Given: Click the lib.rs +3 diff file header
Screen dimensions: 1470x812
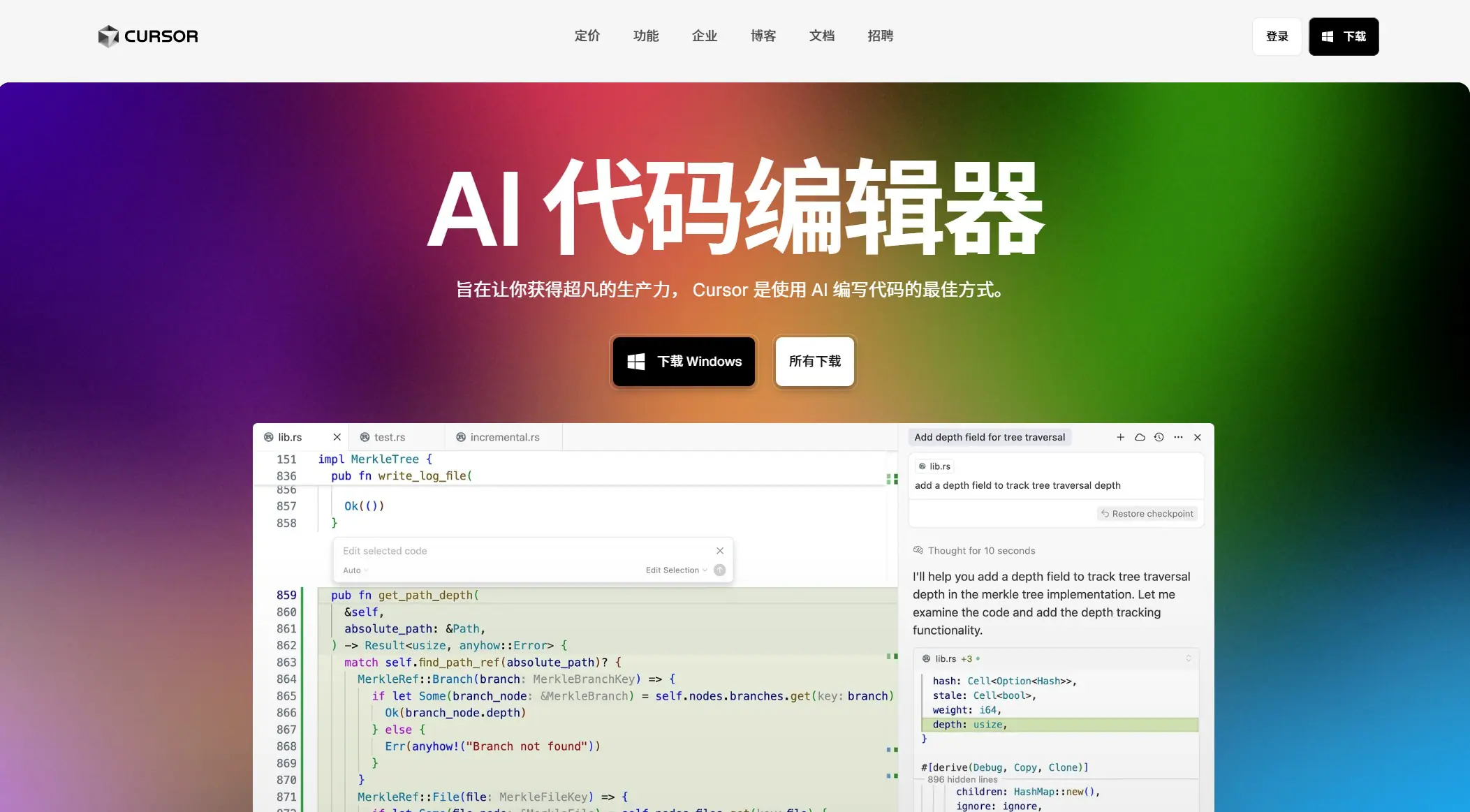Looking at the screenshot, I should 1056,658.
